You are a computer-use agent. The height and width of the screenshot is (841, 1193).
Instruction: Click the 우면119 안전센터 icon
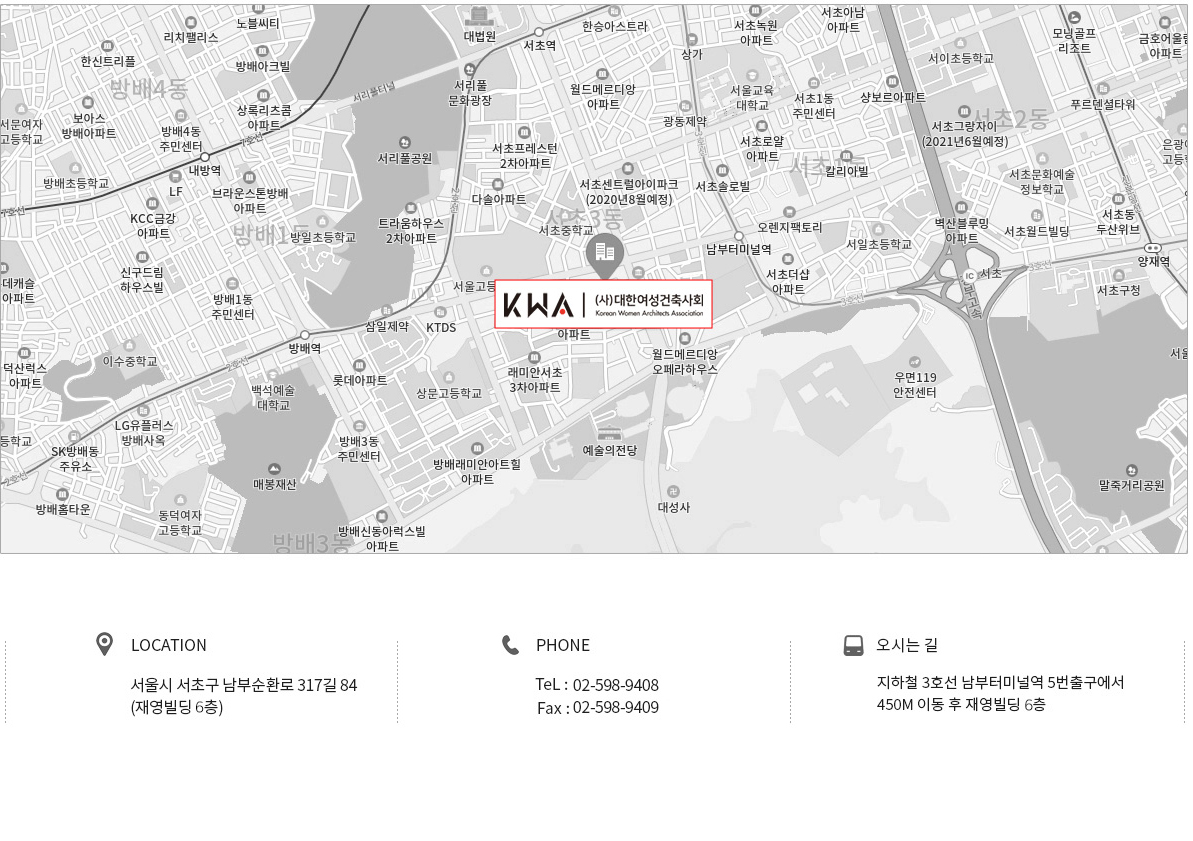coord(914,361)
